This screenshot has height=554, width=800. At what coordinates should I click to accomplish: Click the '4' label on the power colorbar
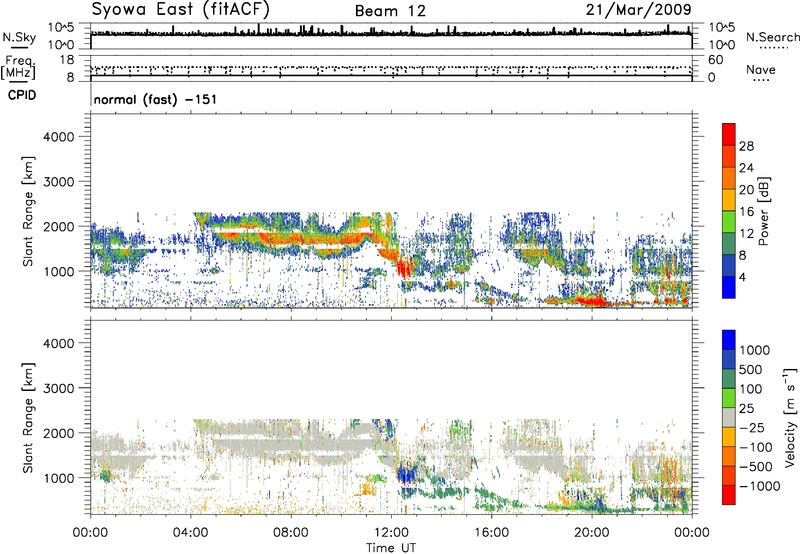pos(743,278)
